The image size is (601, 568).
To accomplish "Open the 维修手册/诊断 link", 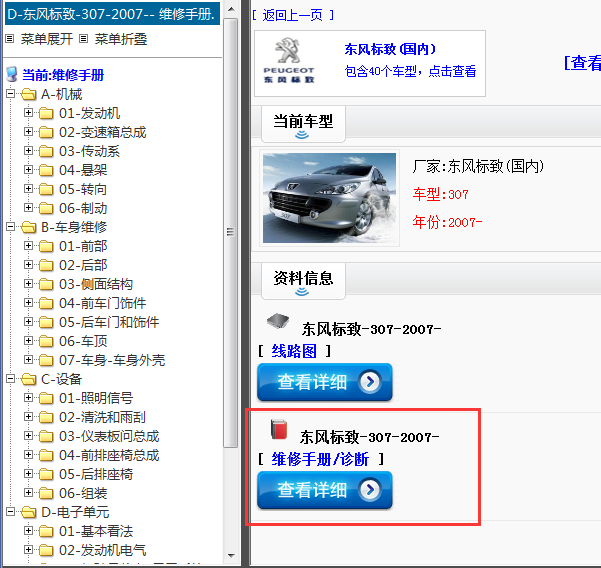I will coord(320,459).
